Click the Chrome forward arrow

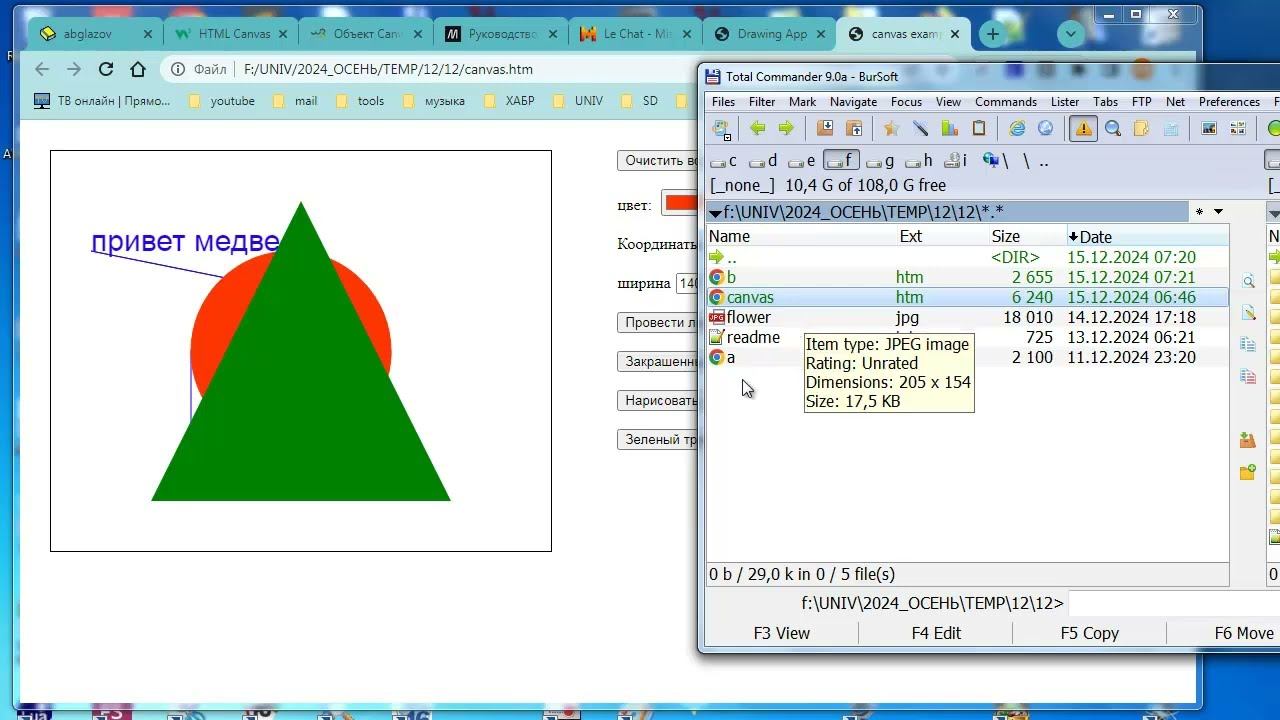click(74, 69)
